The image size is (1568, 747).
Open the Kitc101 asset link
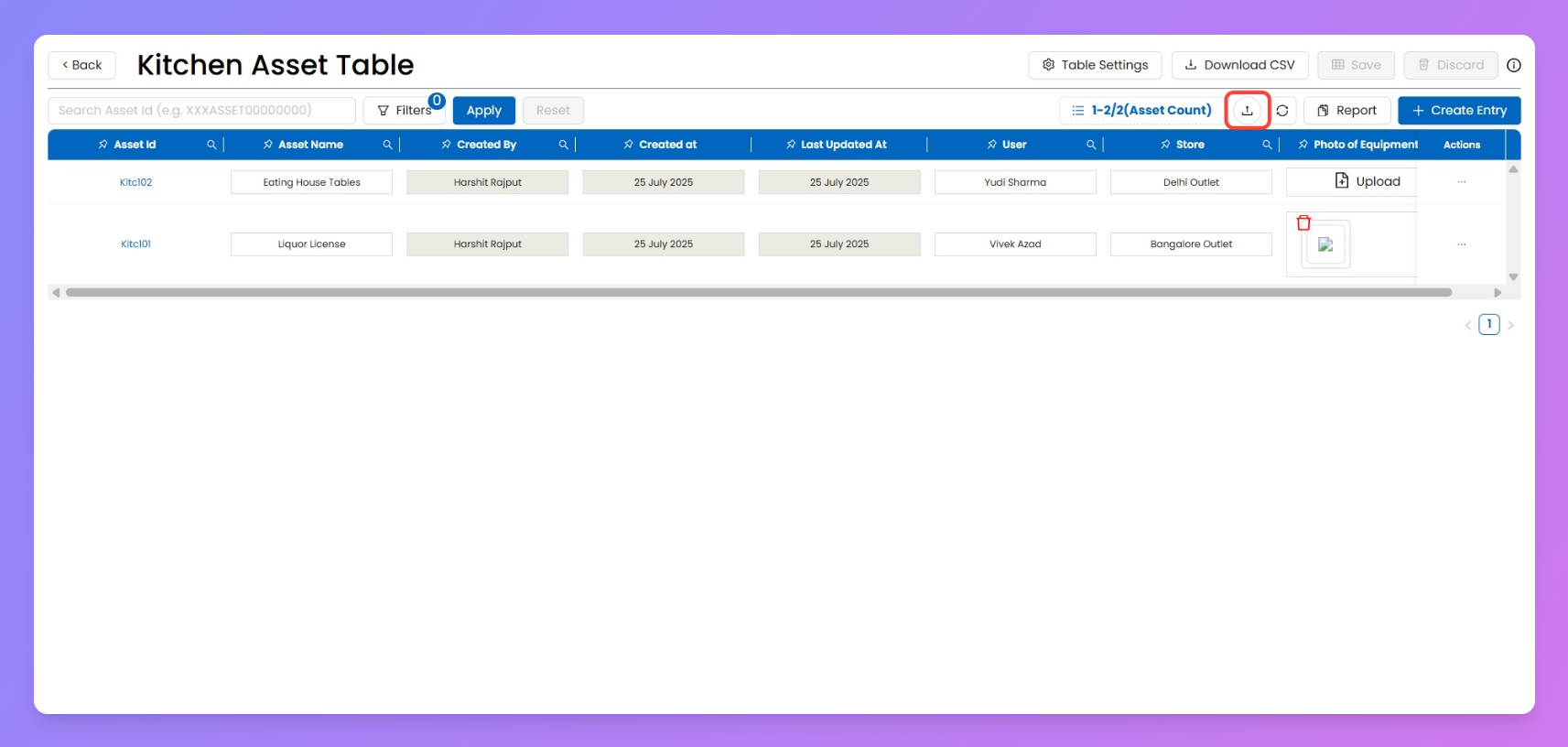(x=135, y=244)
